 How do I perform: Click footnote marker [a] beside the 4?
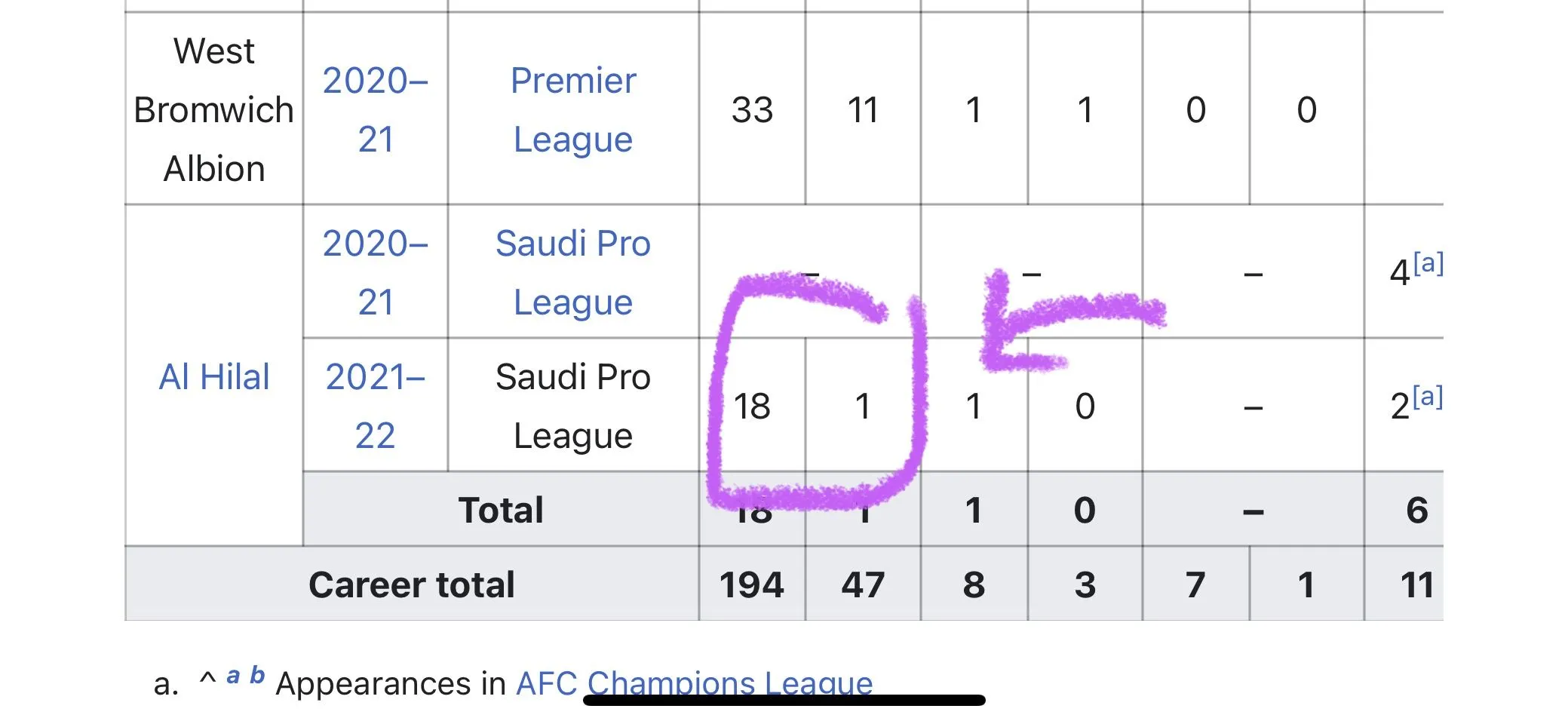[x=1428, y=263]
